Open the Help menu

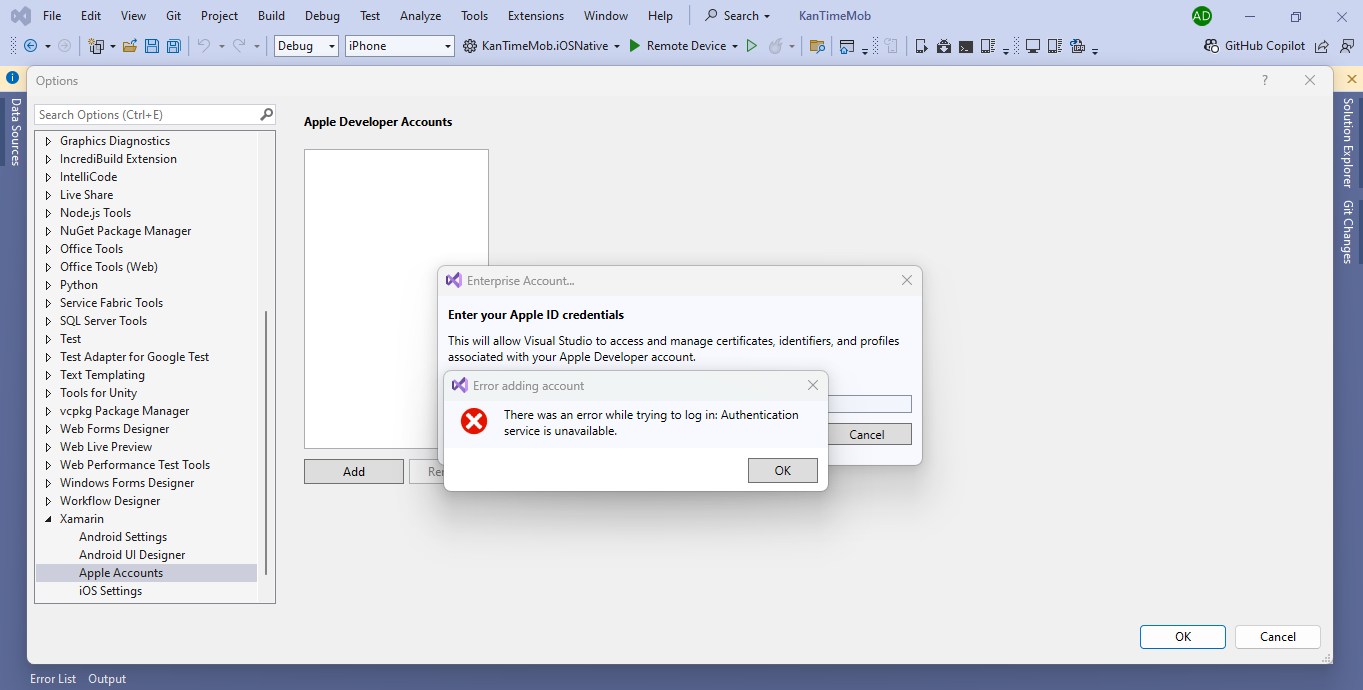tap(660, 16)
